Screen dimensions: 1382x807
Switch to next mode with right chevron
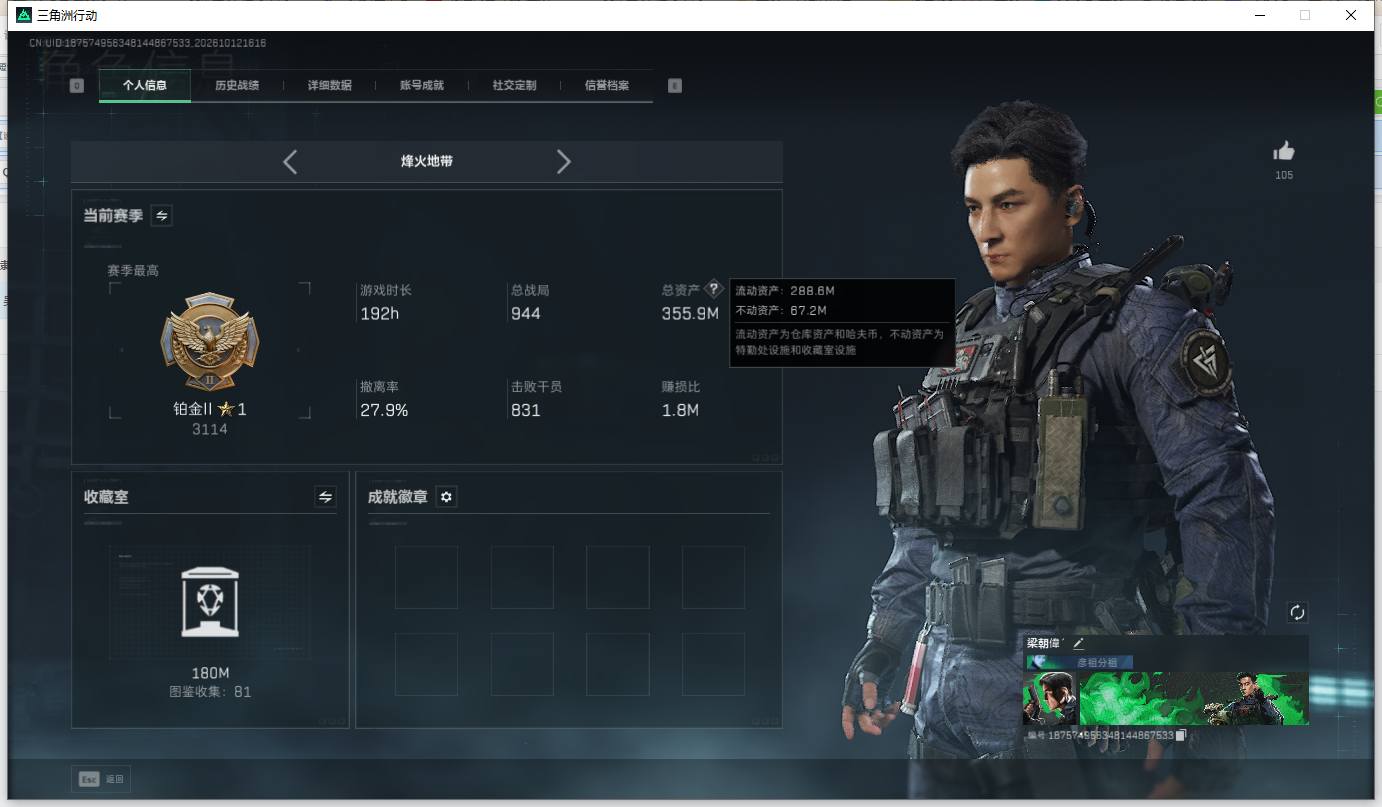coord(563,161)
